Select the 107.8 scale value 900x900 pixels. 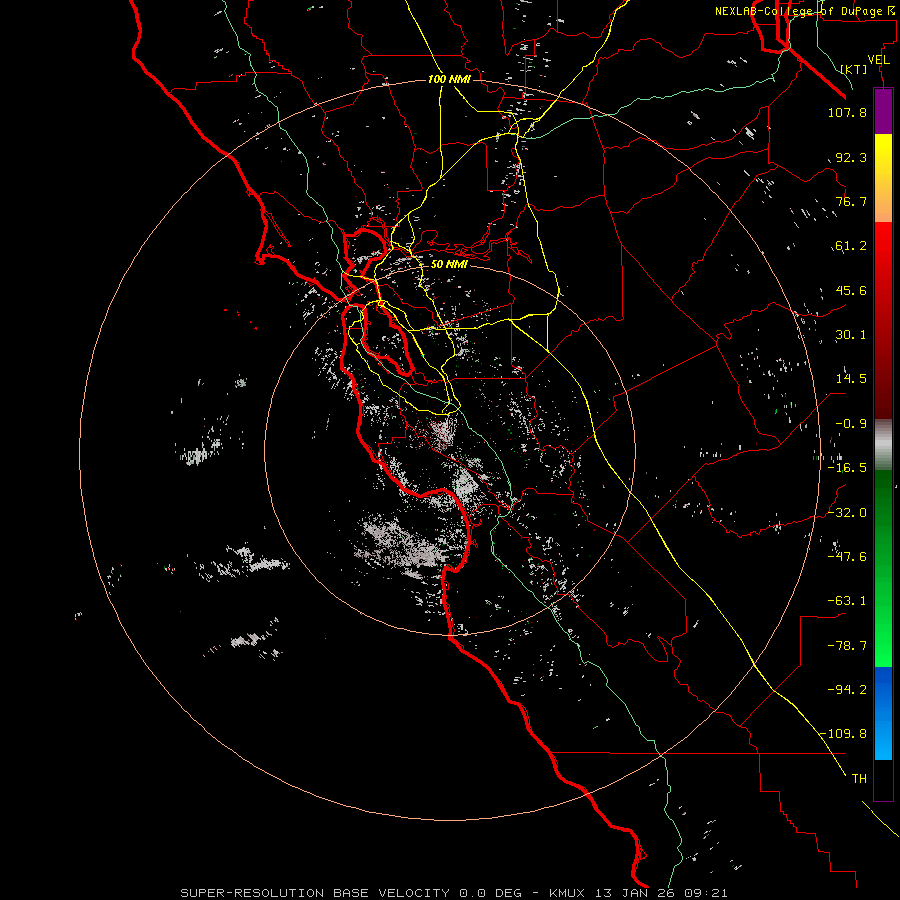[x=847, y=112]
